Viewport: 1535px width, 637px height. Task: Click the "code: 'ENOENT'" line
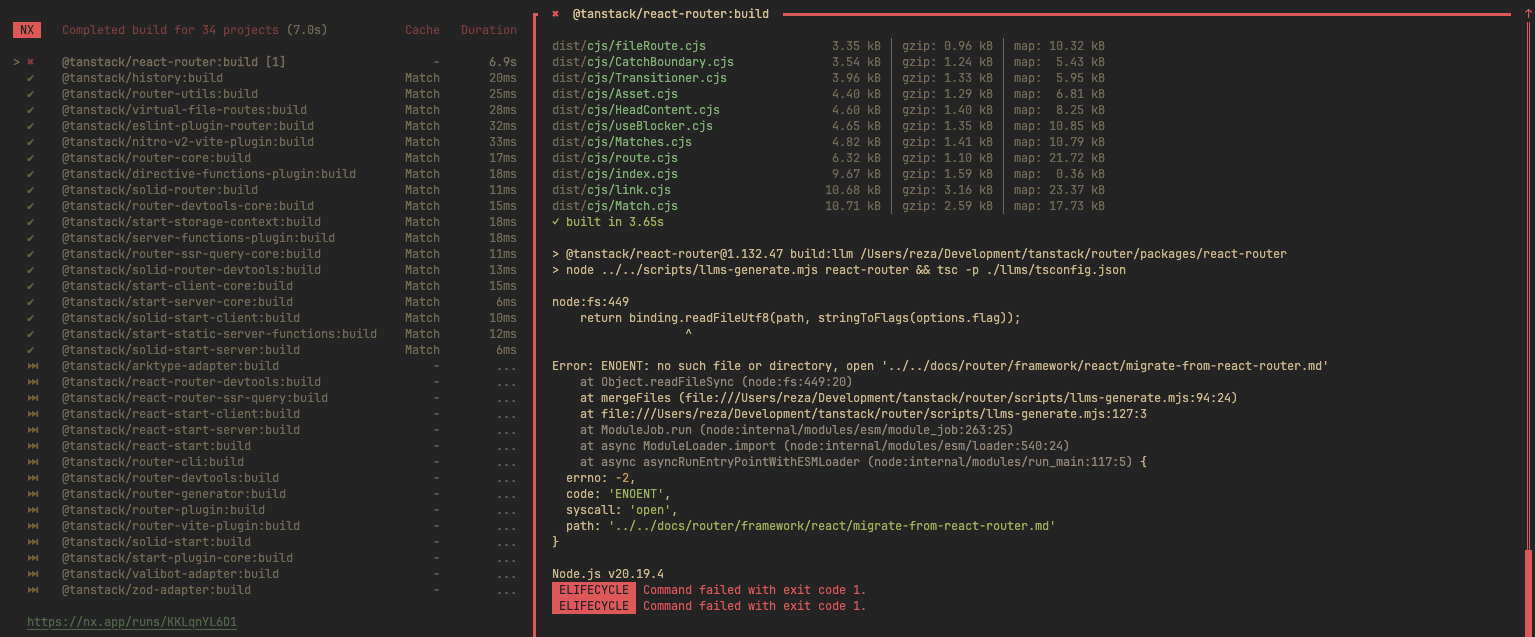coord(619,494)
